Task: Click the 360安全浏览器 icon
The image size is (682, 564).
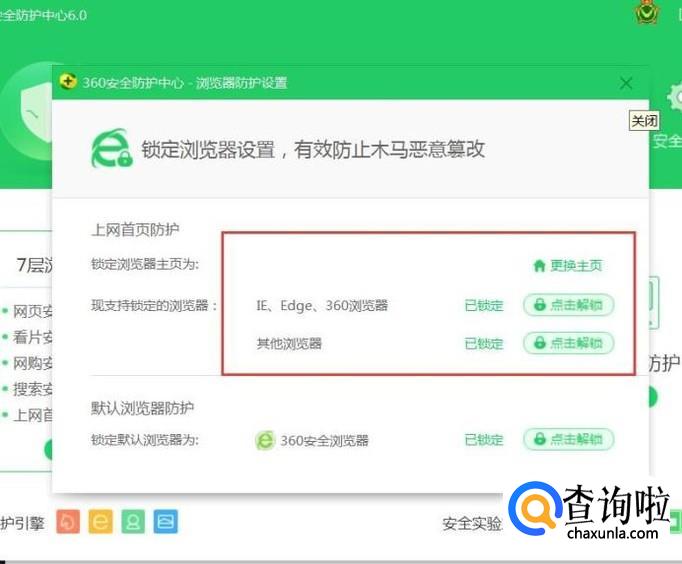Action: click(265, 440)
